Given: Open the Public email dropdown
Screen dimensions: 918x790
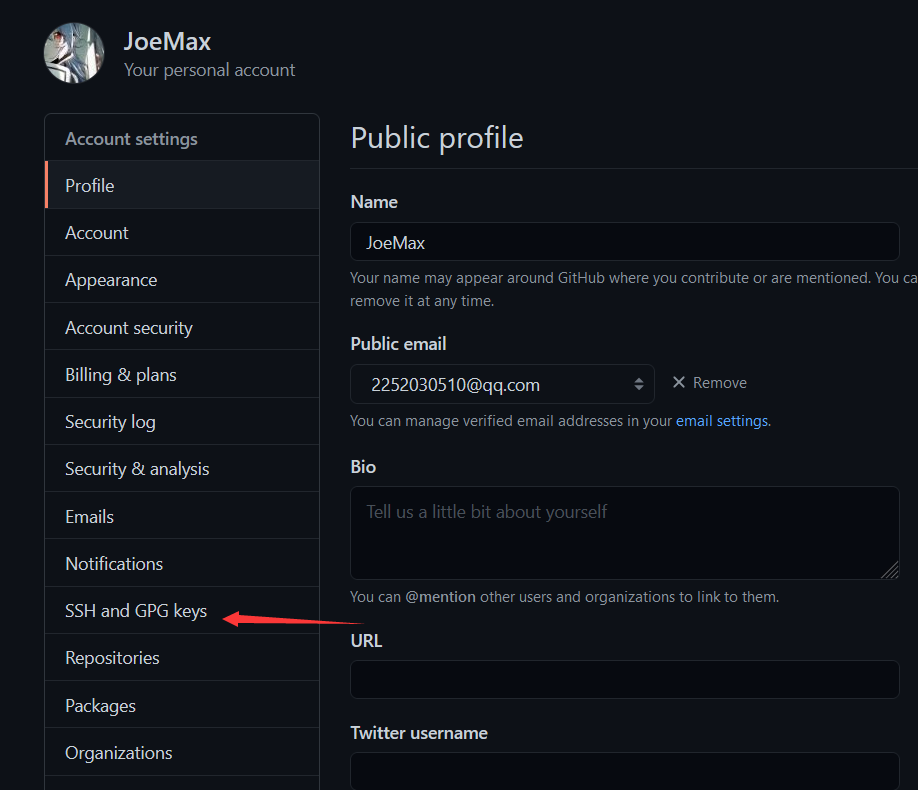Looking at the screenshot, I should point(502,384).
